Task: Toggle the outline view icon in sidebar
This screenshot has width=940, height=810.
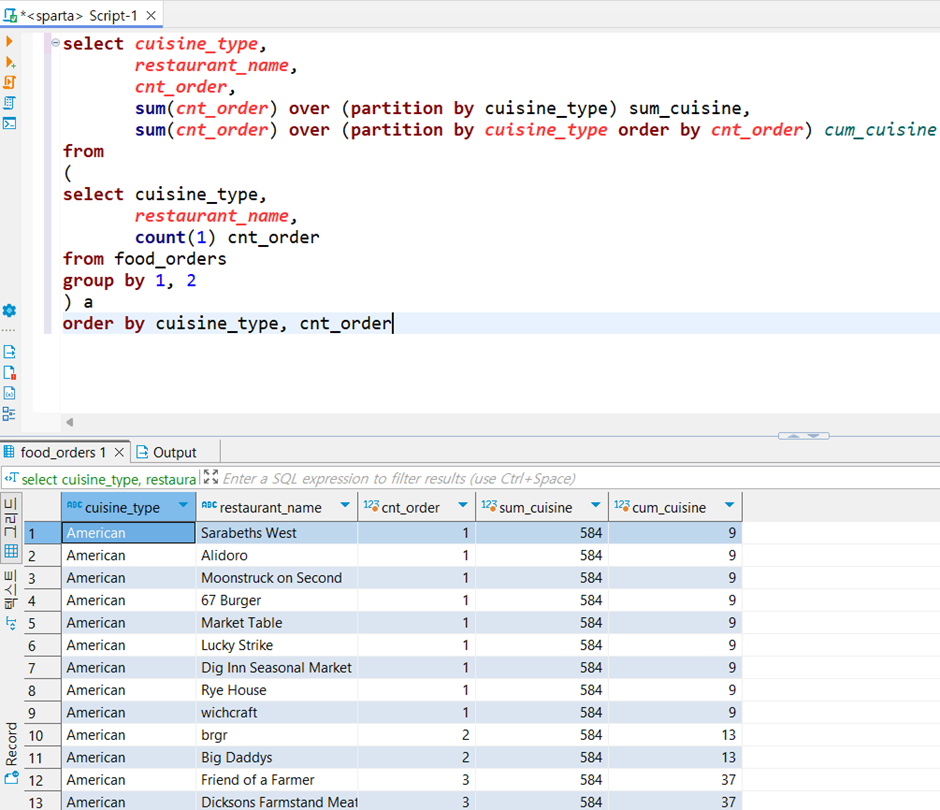Action: pyautogui.click(x=9, y=414)
